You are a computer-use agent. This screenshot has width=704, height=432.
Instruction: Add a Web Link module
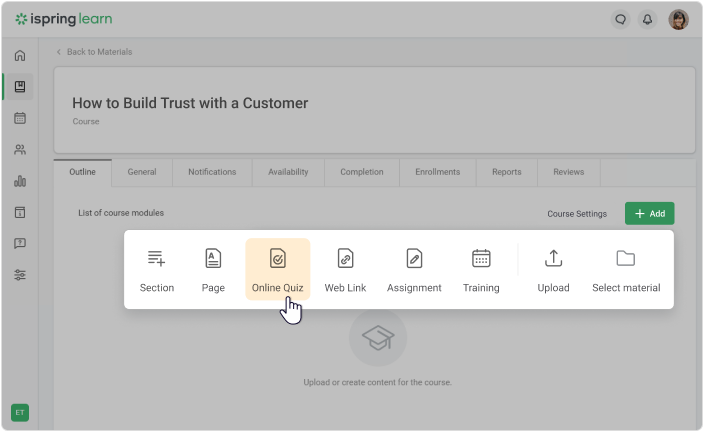pyautogui.click(x=345, y=271)
